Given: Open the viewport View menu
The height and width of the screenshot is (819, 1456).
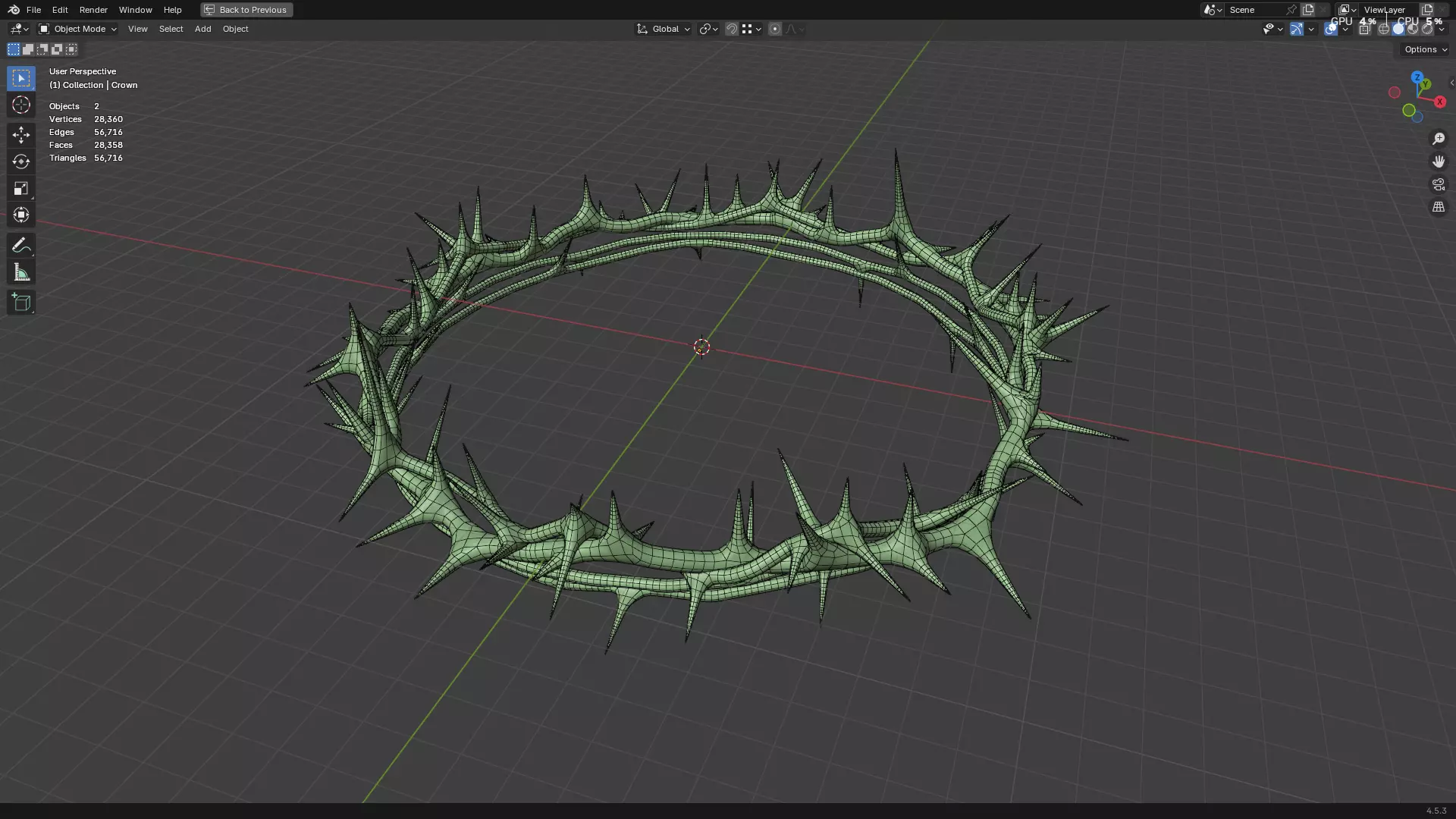Looking at the screenshot, I should pos(137,29).
